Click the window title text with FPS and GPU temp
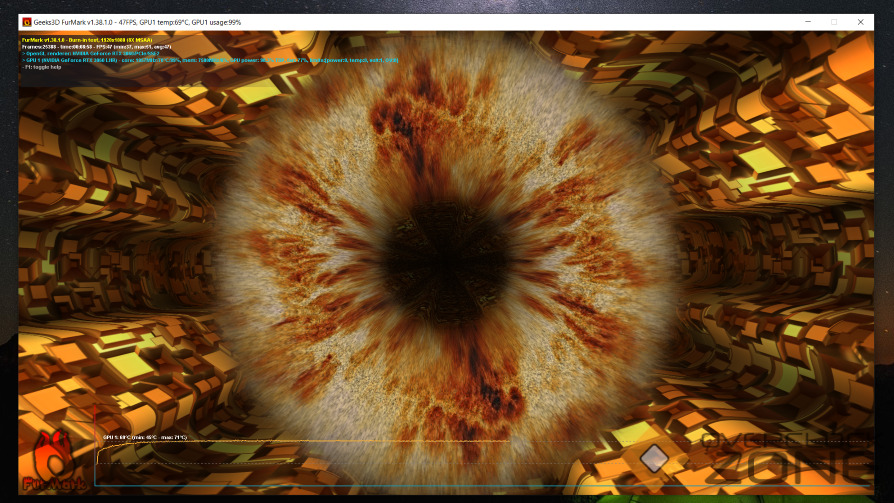This screenshot has height=503, width=894. (137, 22)
